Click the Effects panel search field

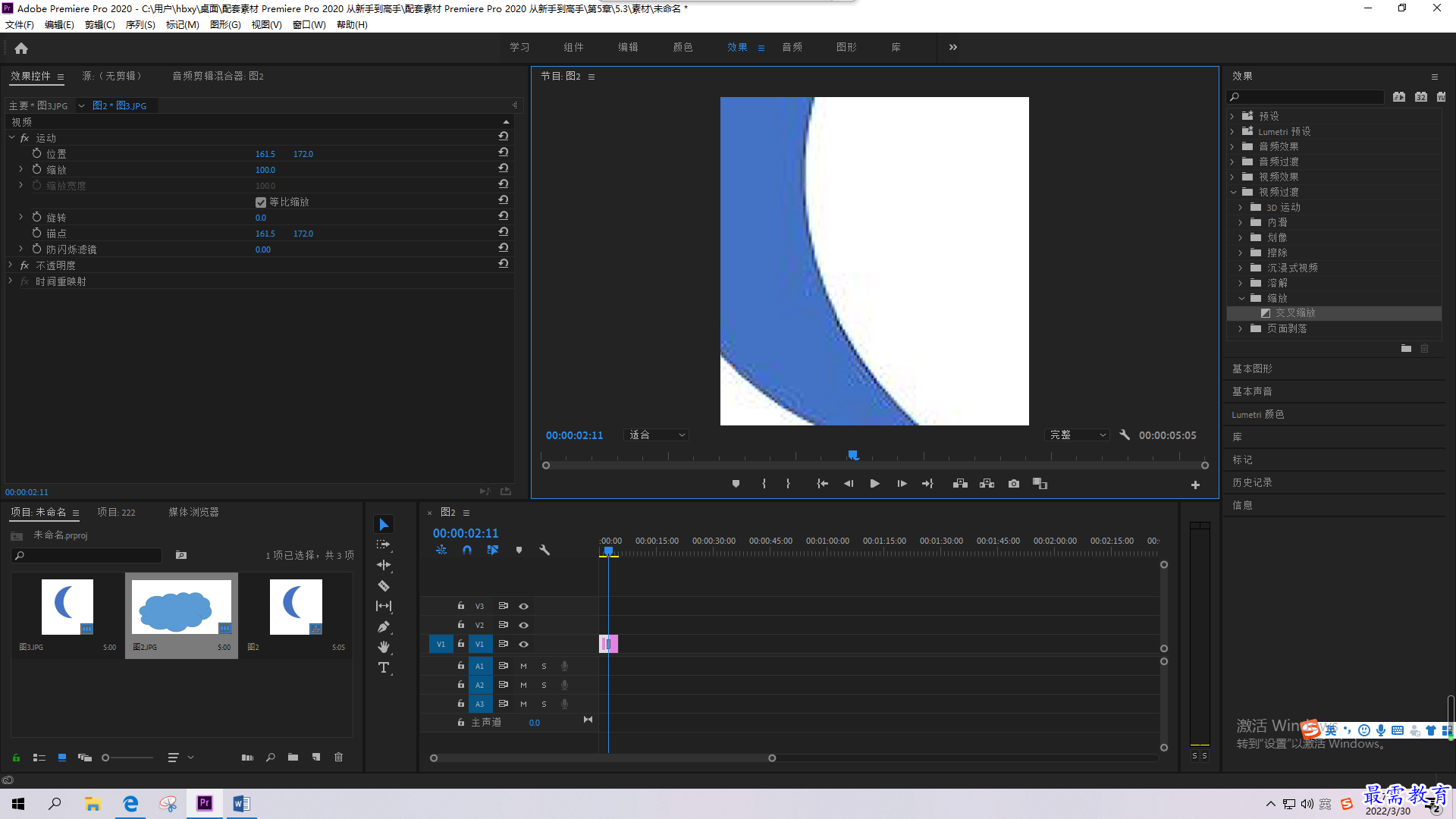pyautogui.click(x=1304, y=96)
